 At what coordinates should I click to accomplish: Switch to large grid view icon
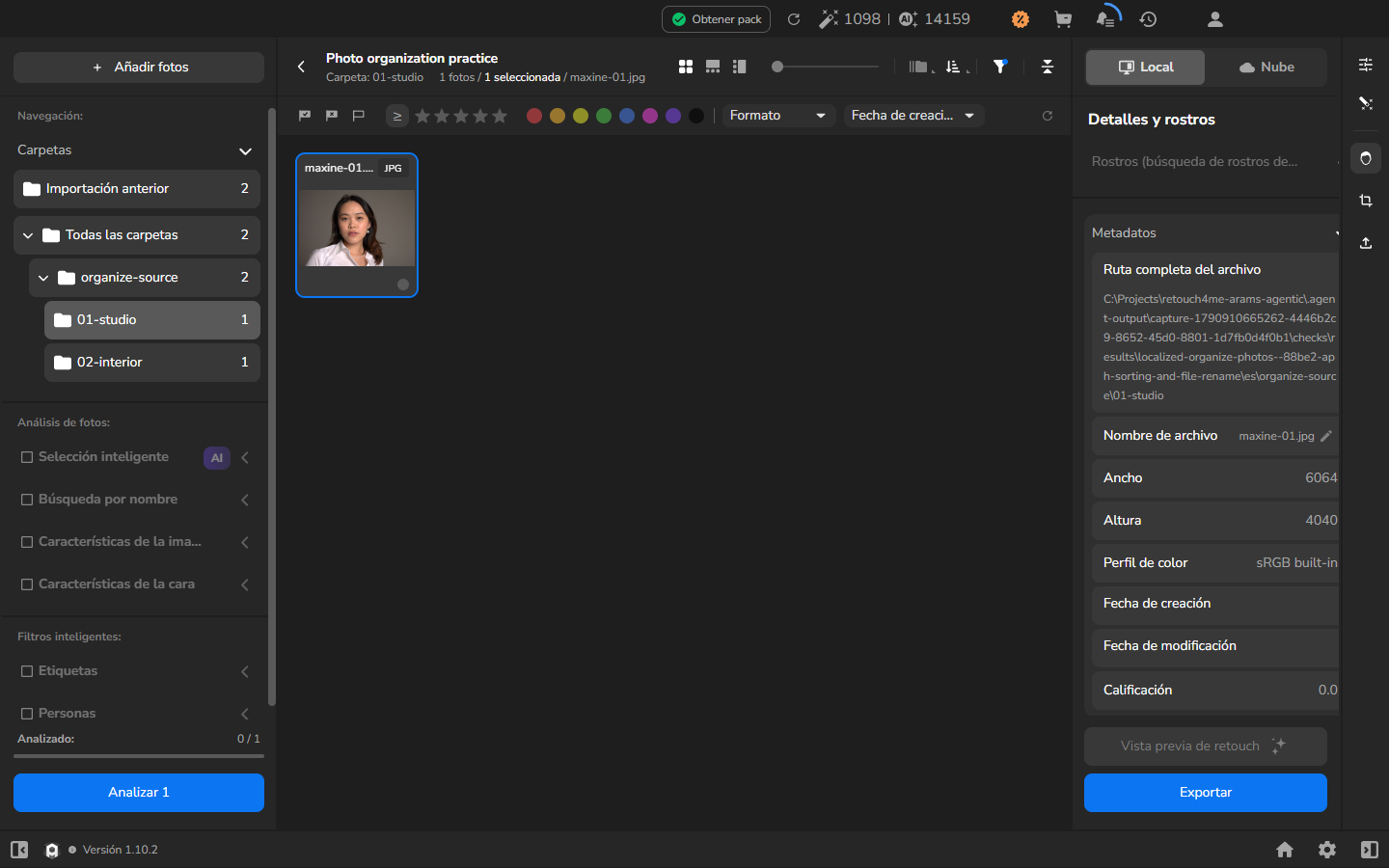coord(686,67)
